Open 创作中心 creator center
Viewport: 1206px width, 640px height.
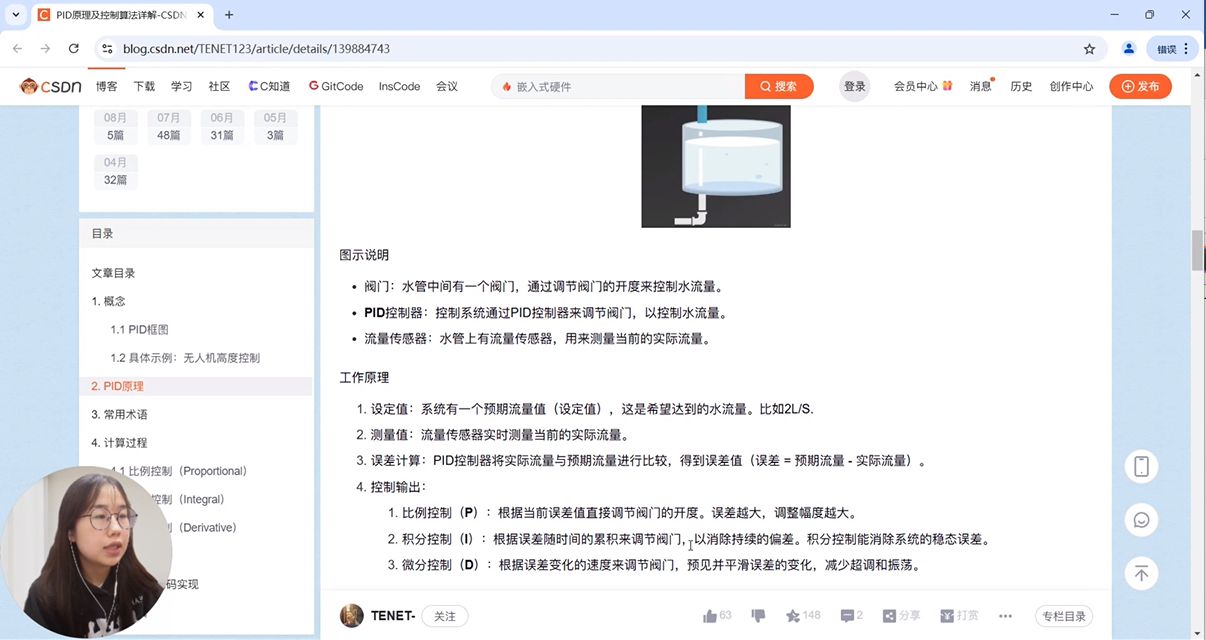[1071, 87]
